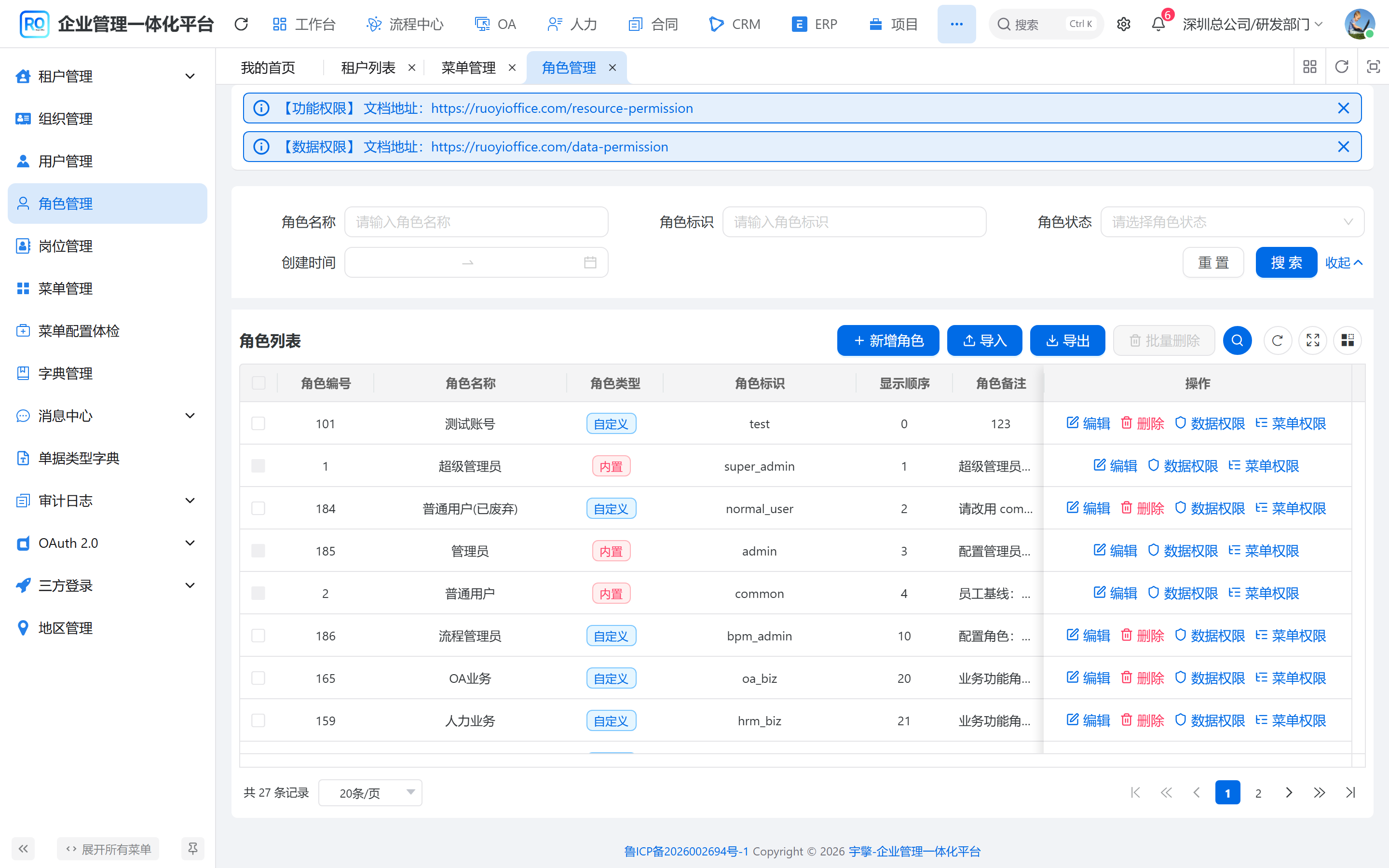The image size is (1389, 868).
Task: Go to 菜单管理 in sidebar
Action: pos(108,288)
